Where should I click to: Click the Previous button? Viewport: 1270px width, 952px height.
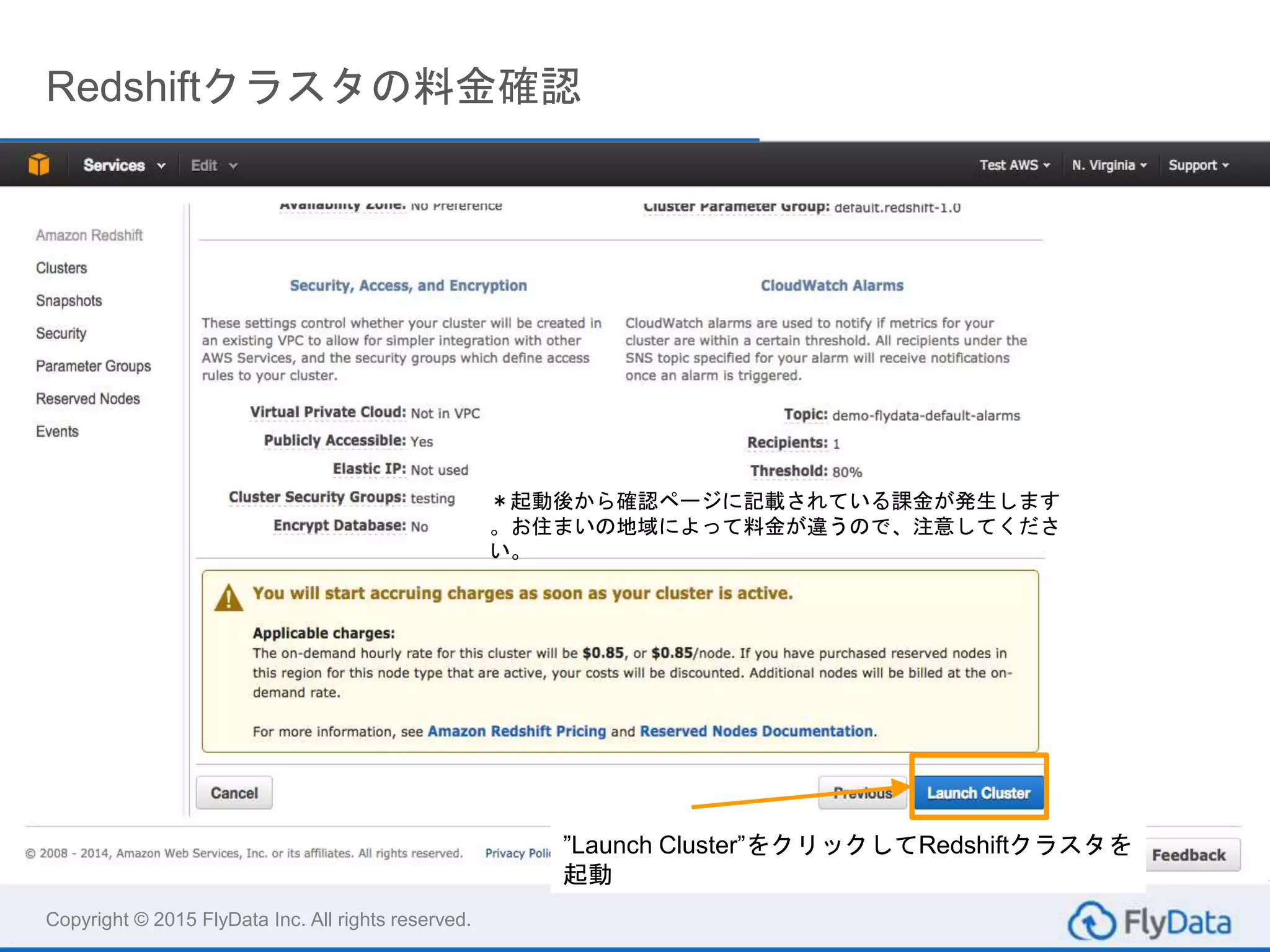[x=863, y=793]
